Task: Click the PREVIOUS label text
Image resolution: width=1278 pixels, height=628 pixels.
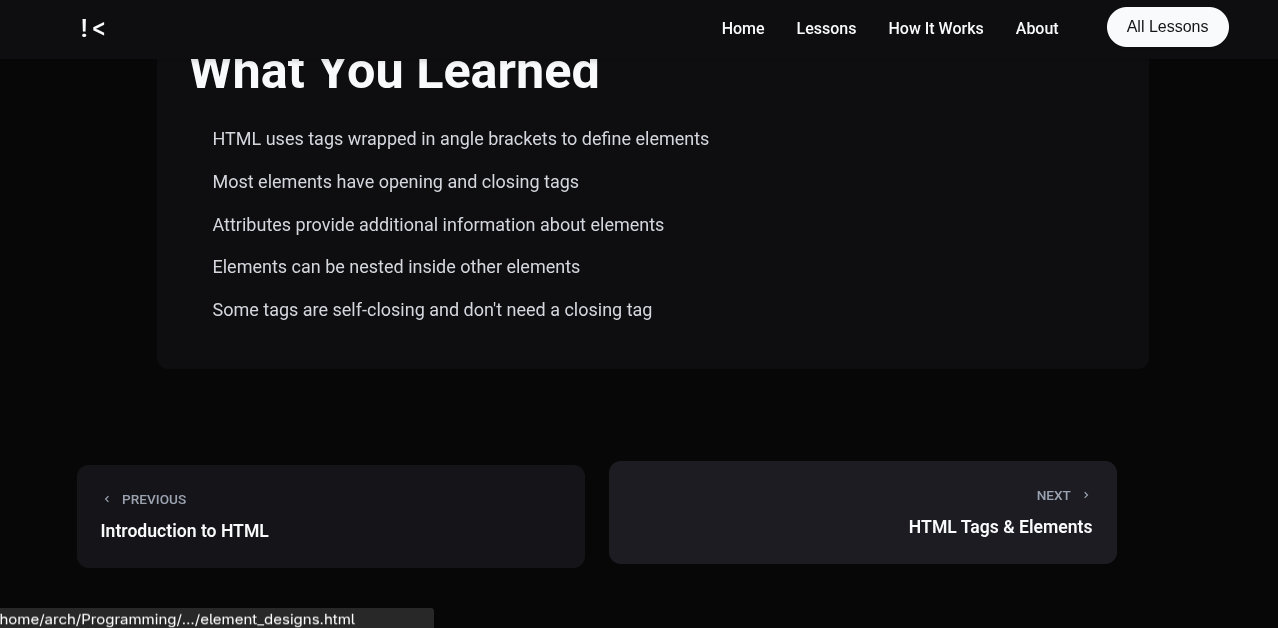Action: pyautogui.click(x=154, y=500)
